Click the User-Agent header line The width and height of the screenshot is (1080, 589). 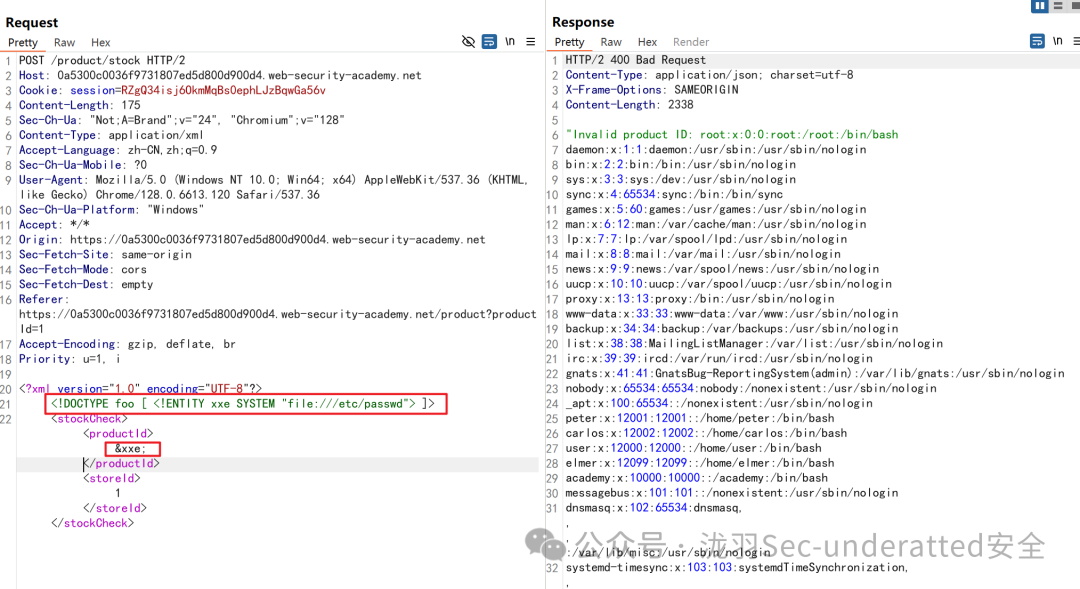[273, 187]
